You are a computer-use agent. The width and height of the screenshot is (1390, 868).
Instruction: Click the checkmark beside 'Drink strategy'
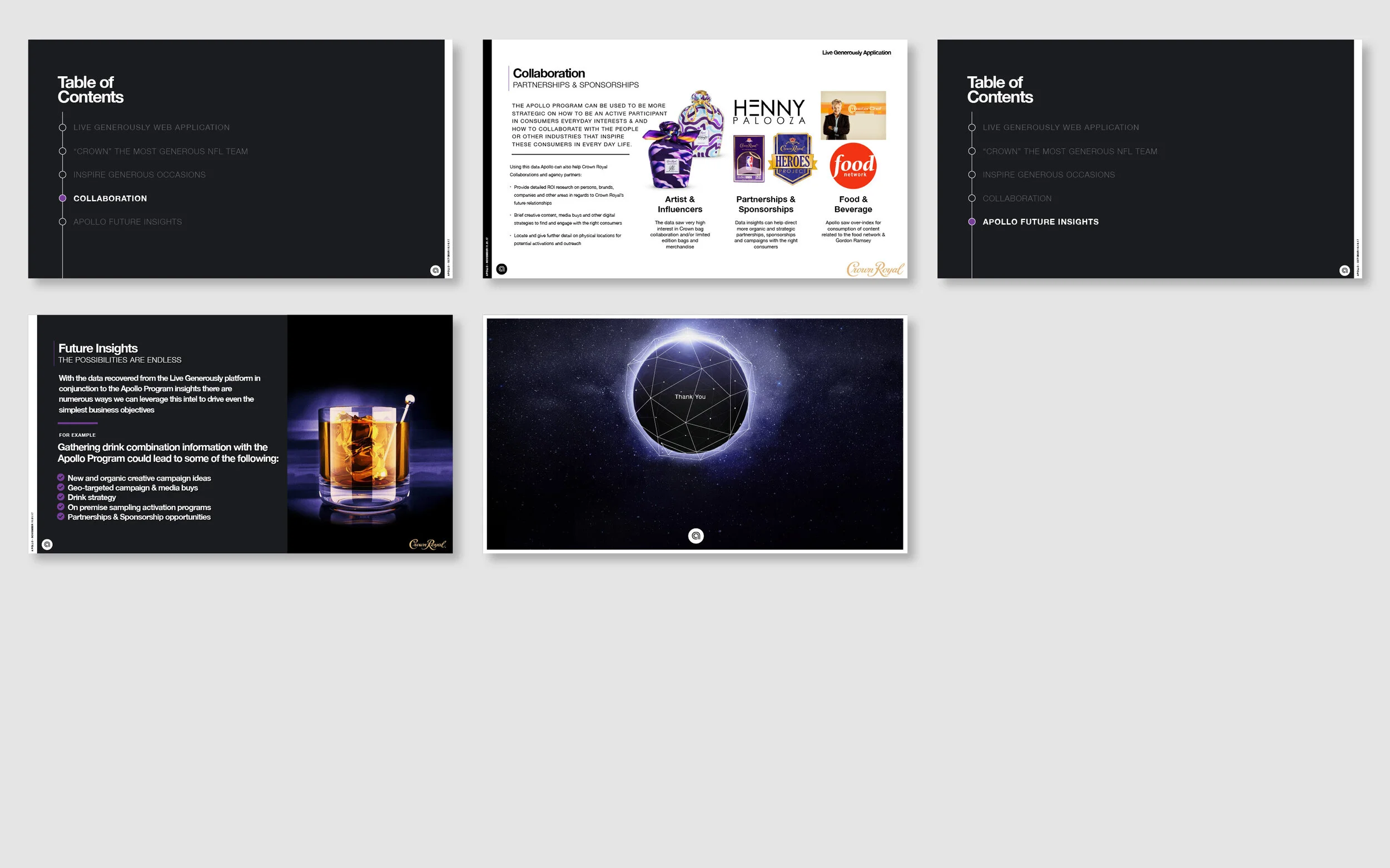(61, 497)
